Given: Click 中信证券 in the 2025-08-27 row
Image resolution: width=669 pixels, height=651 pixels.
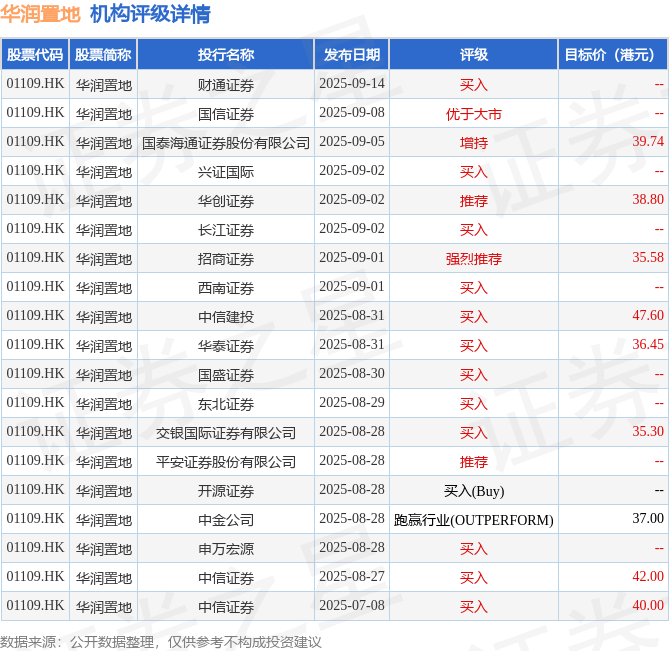Looking at the screenshot, I should click(x=226, y=578).
